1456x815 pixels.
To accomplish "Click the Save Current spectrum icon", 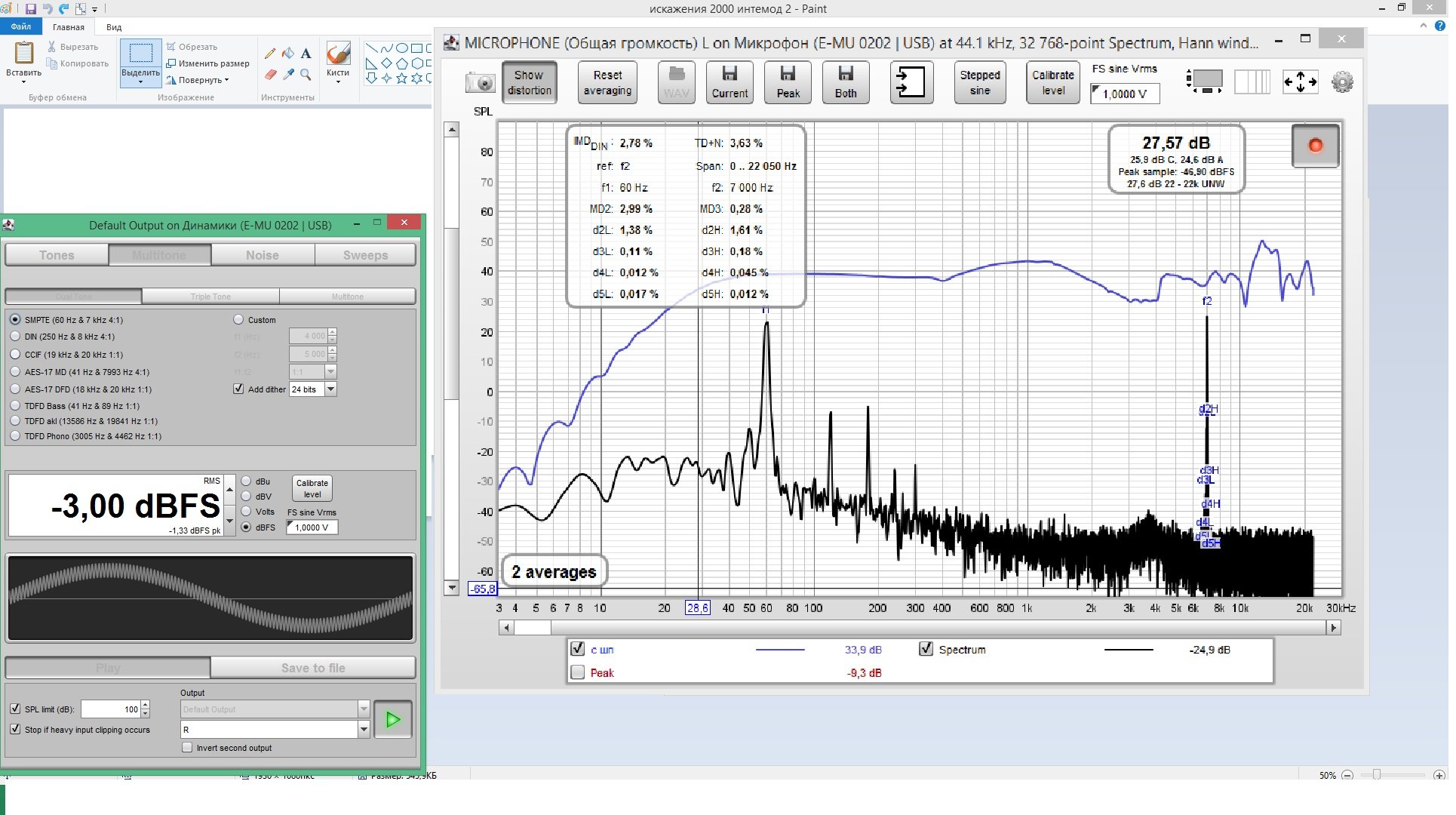I will point(730,82).
